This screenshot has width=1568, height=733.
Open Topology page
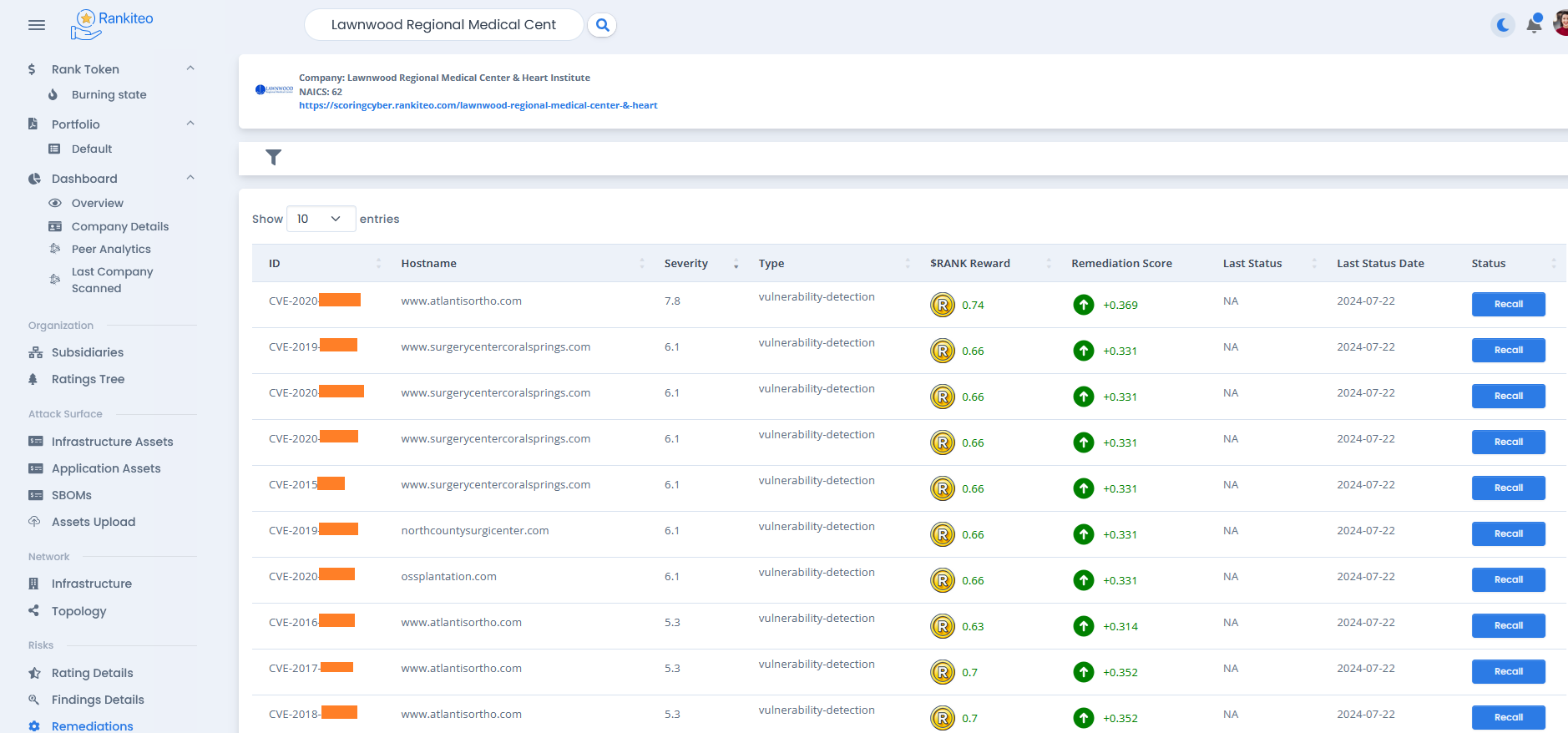[78, 611]
